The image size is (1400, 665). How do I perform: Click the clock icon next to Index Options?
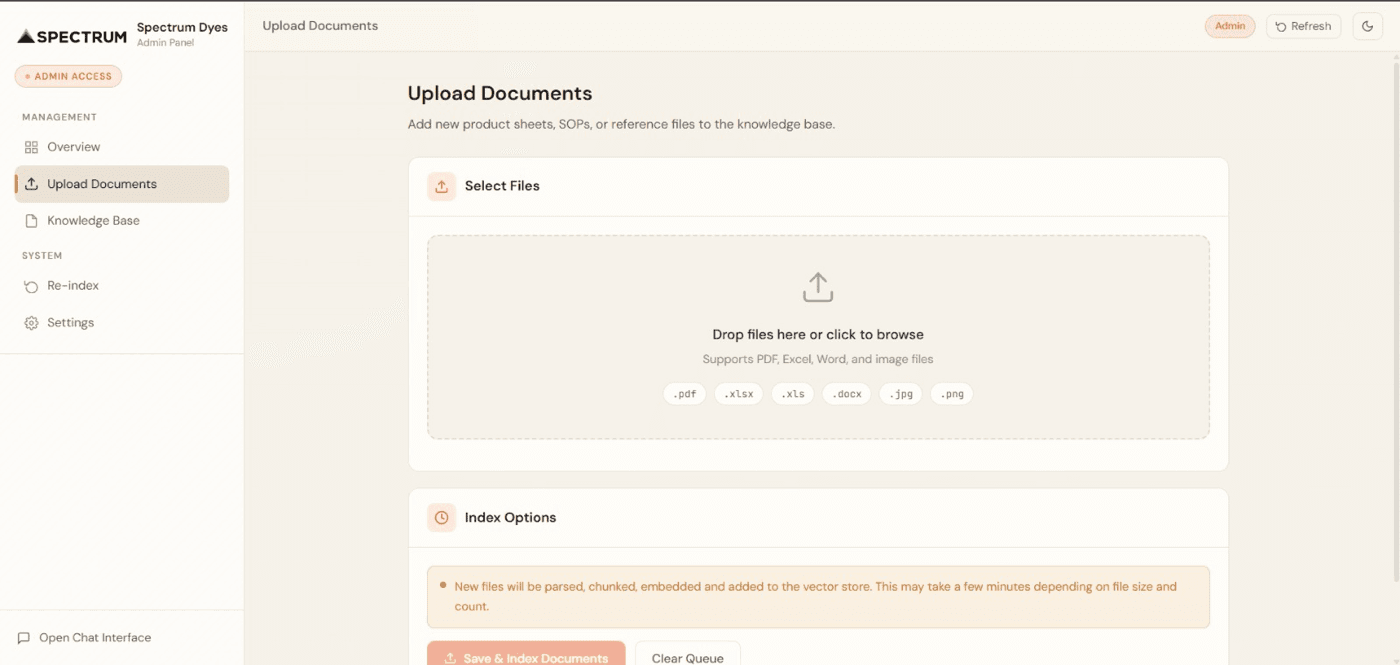tap(441, 518)
